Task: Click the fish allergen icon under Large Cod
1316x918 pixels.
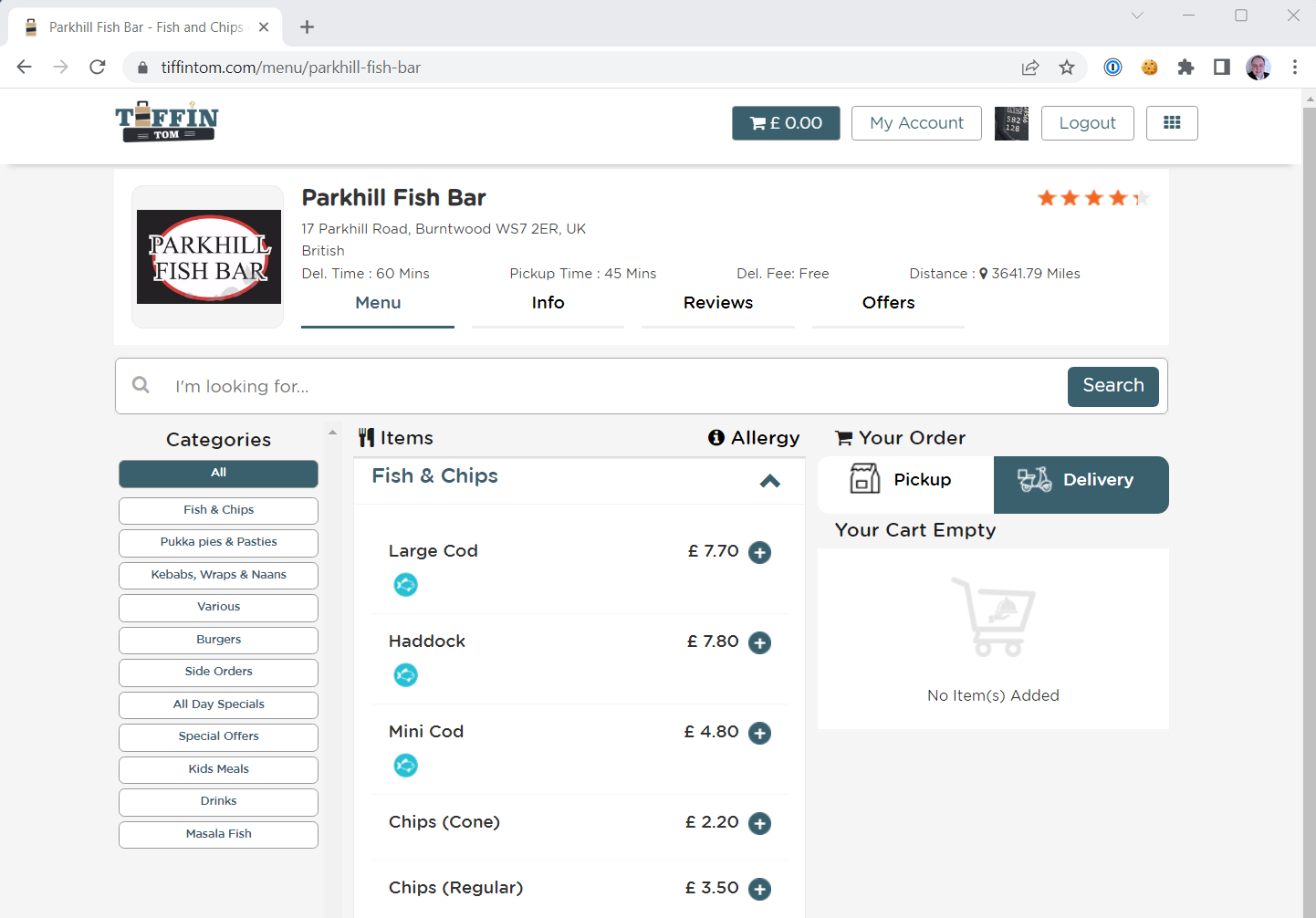Action: click(x=405, y=584)
